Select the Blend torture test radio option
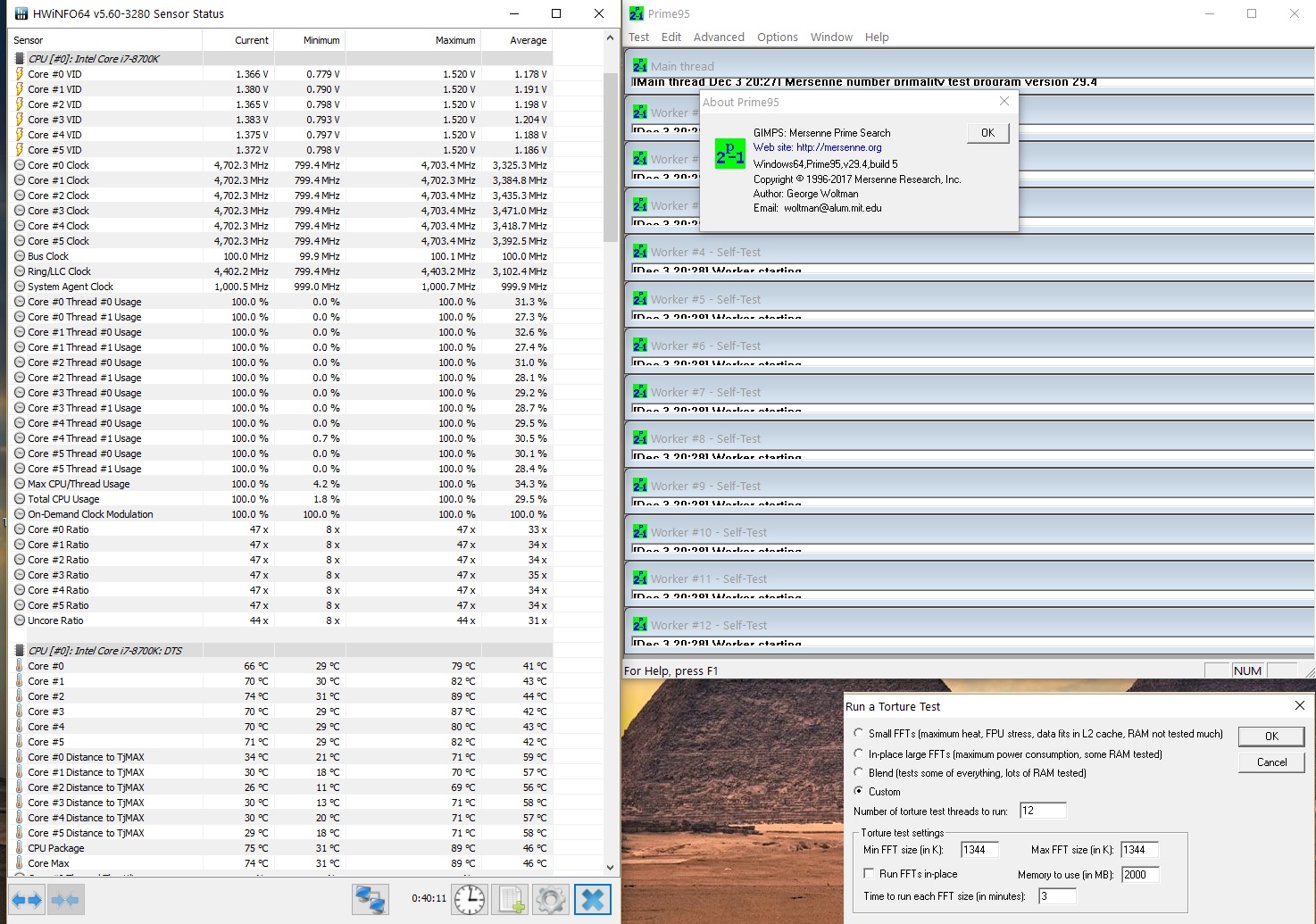The height and width of the screenshot is (924, 1316). tap(859, 772)
